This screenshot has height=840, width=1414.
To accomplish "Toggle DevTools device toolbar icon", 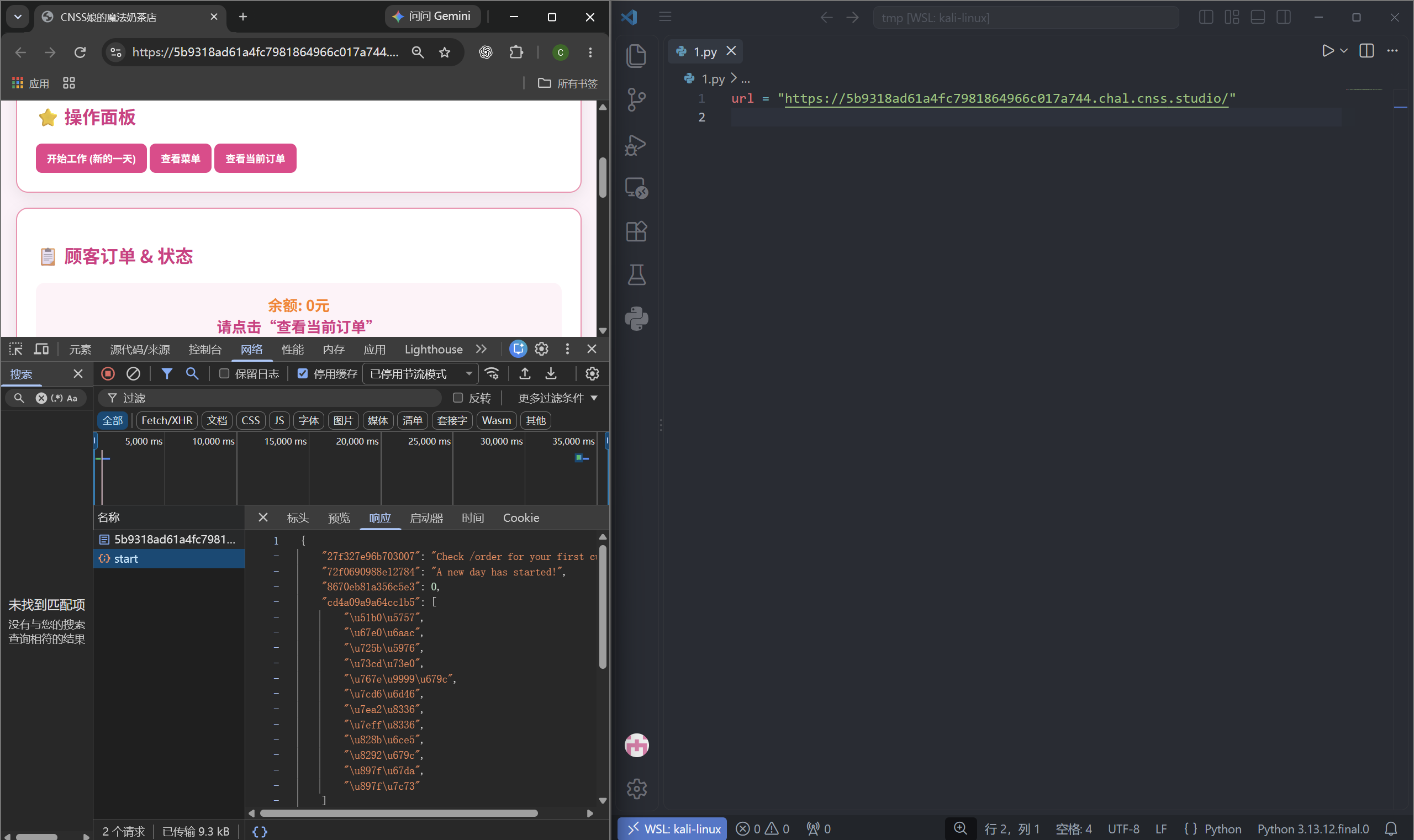I will pos(41,349).
